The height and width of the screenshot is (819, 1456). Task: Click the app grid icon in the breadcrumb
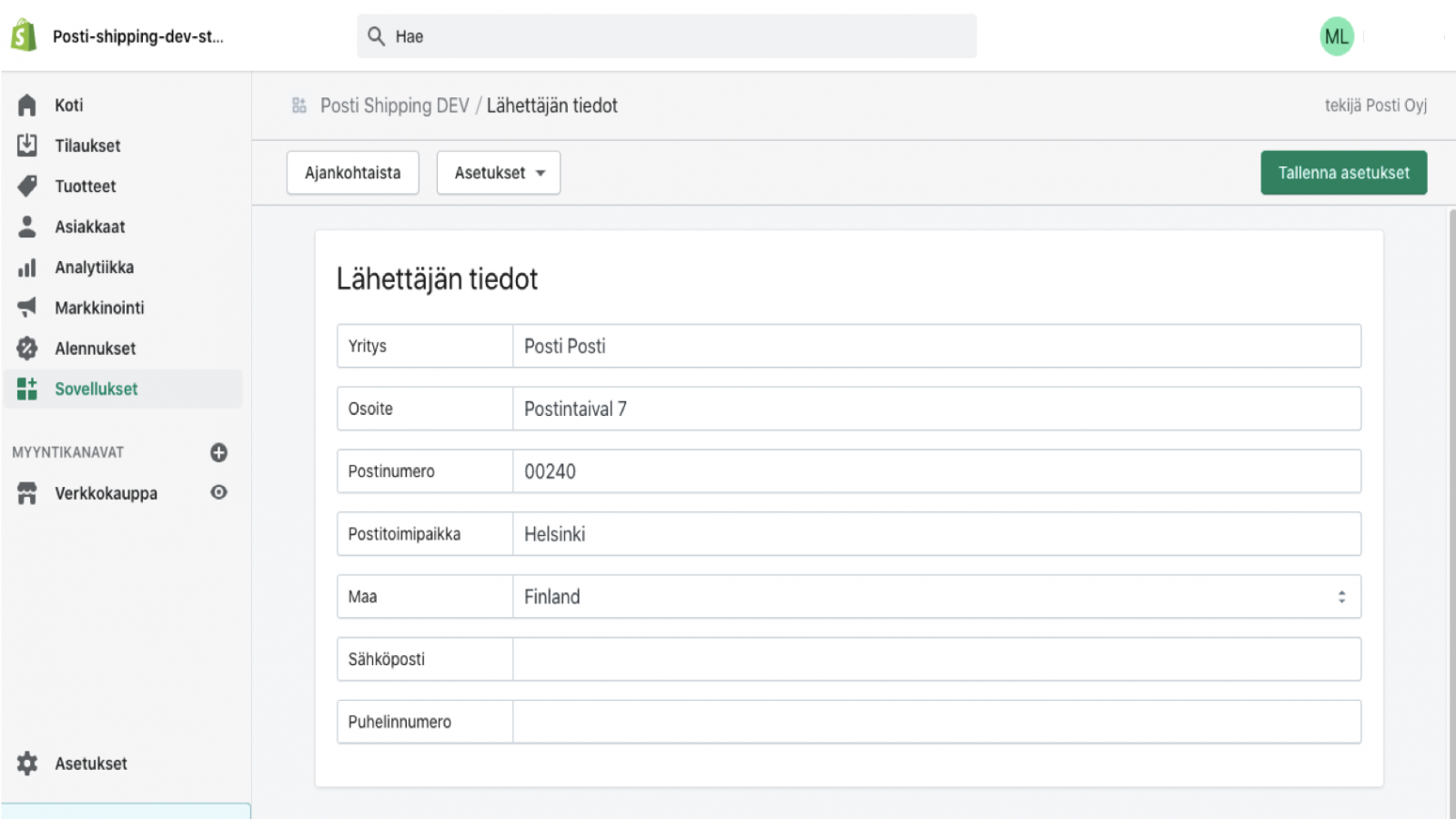pyautogui.click(x=299, y=106)
